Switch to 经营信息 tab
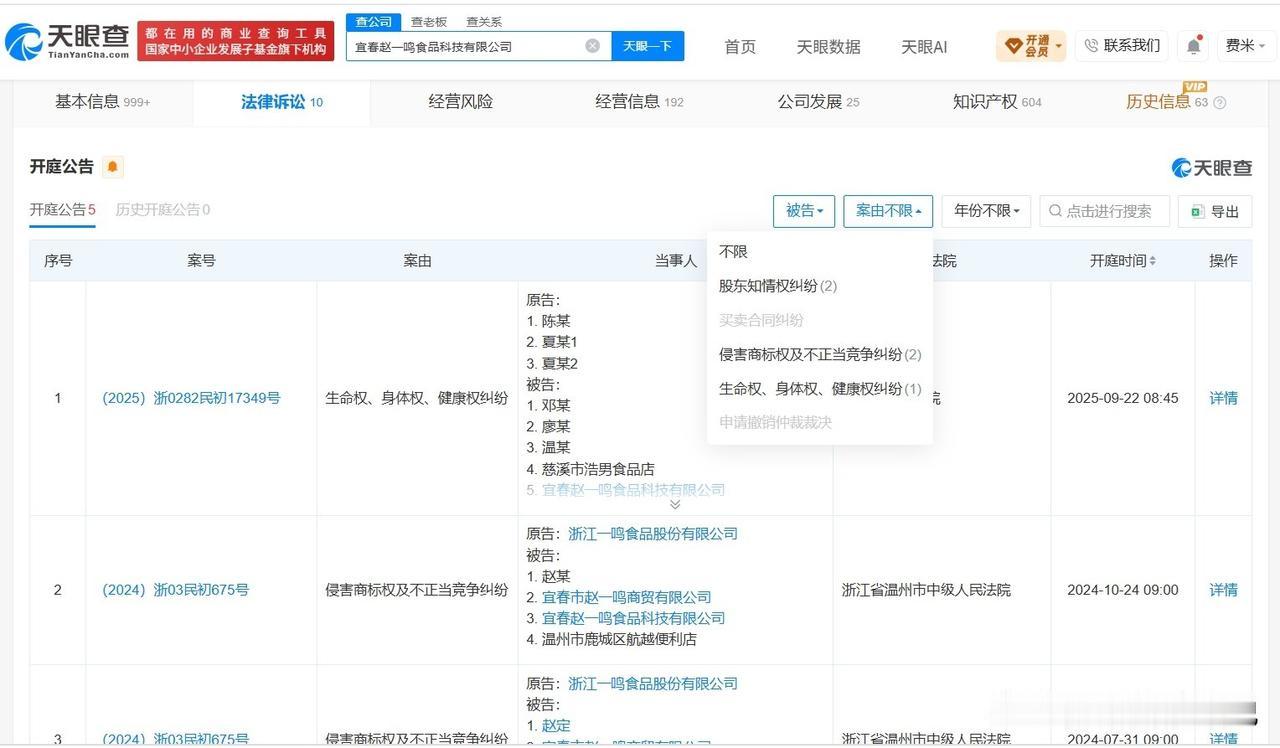Screen dimensions: 1280x748 [x=639, y=102]
